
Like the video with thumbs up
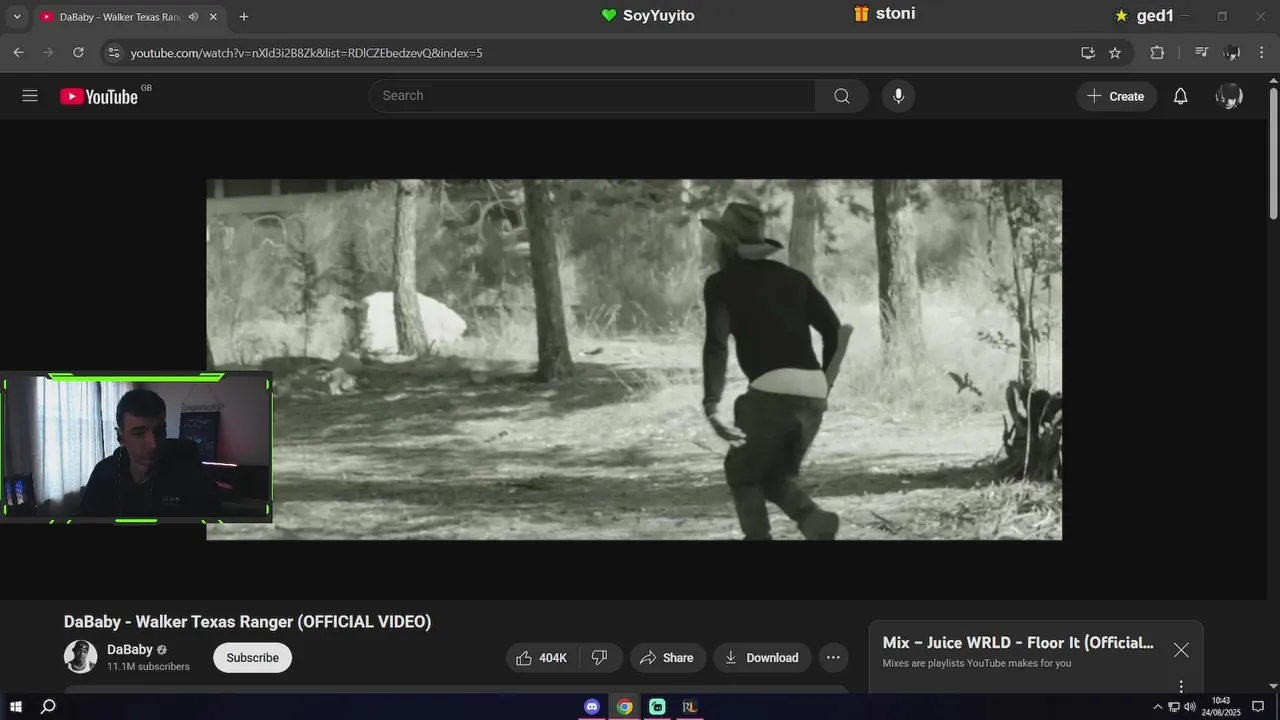541,658
